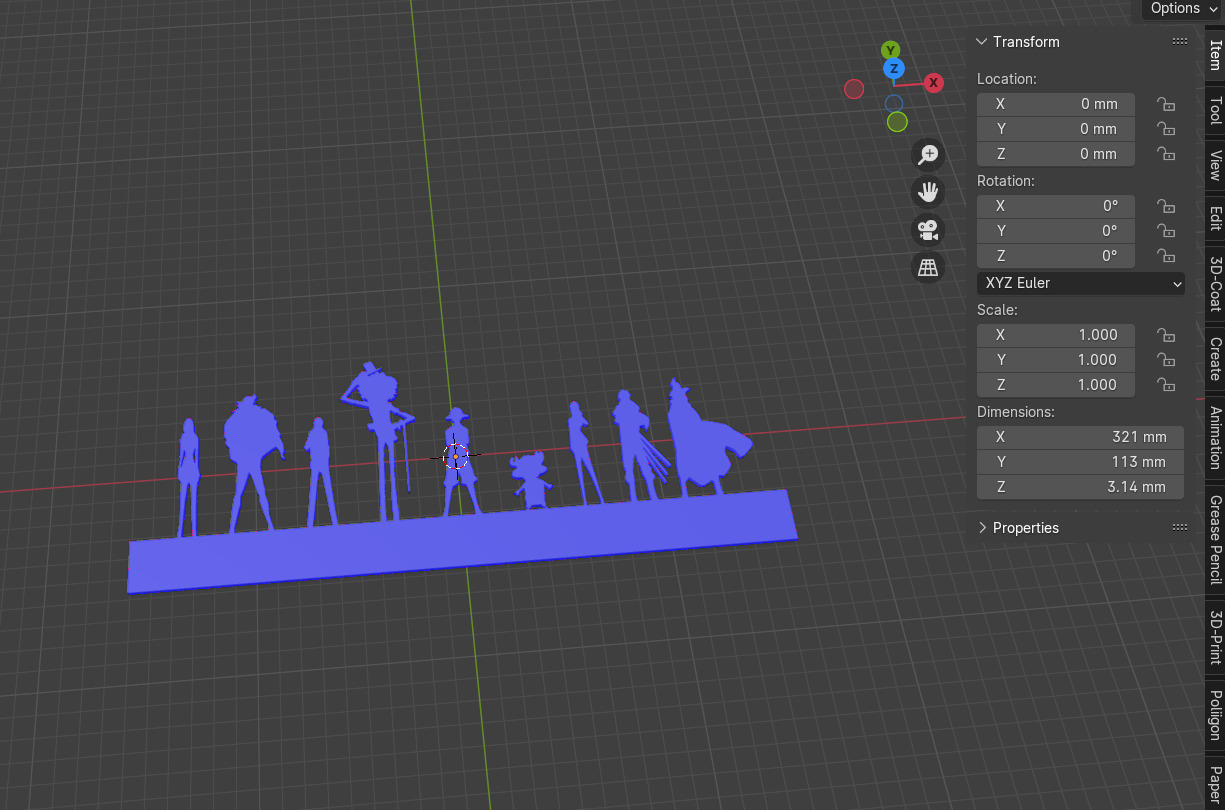This screenshot has width=1225, height=810.
Task: Click the Scale X value field
Action: 1056,335
